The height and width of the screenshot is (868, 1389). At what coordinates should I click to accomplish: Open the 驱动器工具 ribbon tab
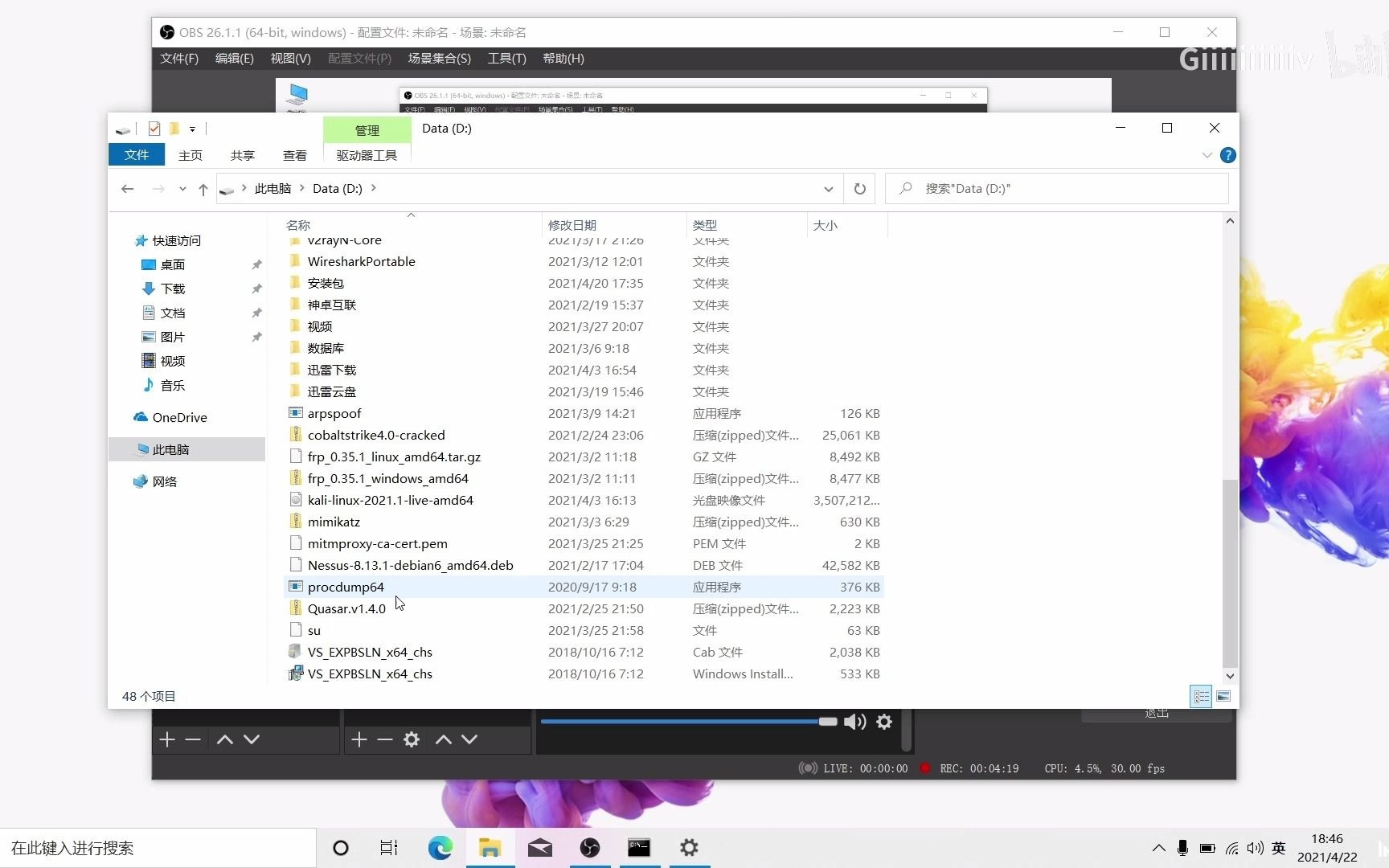tap(367, 155)
